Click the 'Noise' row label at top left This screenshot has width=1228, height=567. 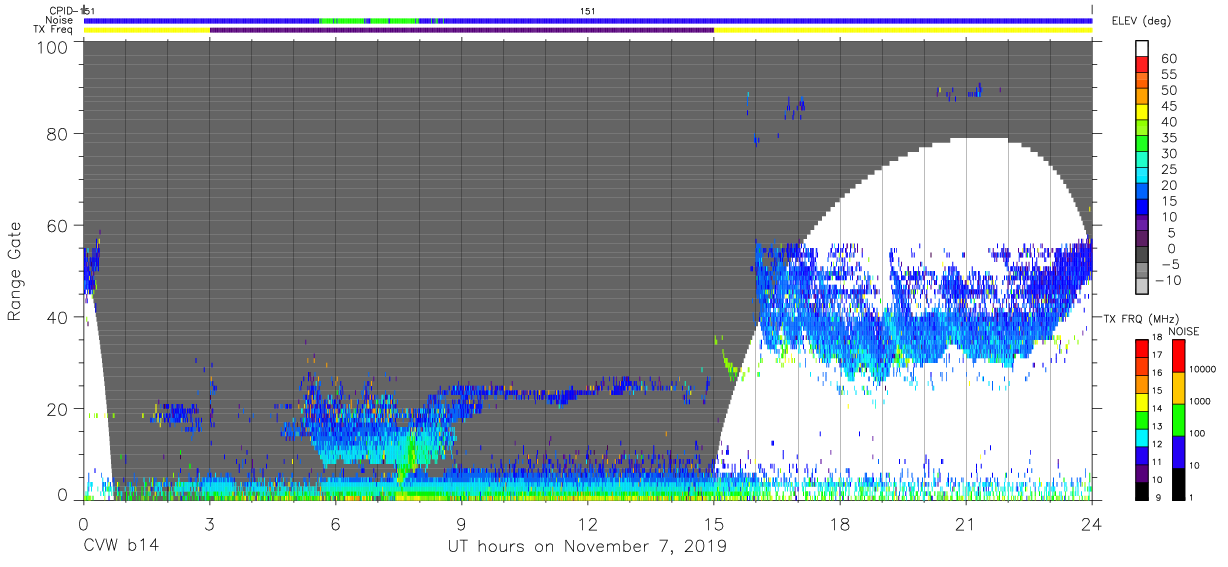[x=60, y=20]
